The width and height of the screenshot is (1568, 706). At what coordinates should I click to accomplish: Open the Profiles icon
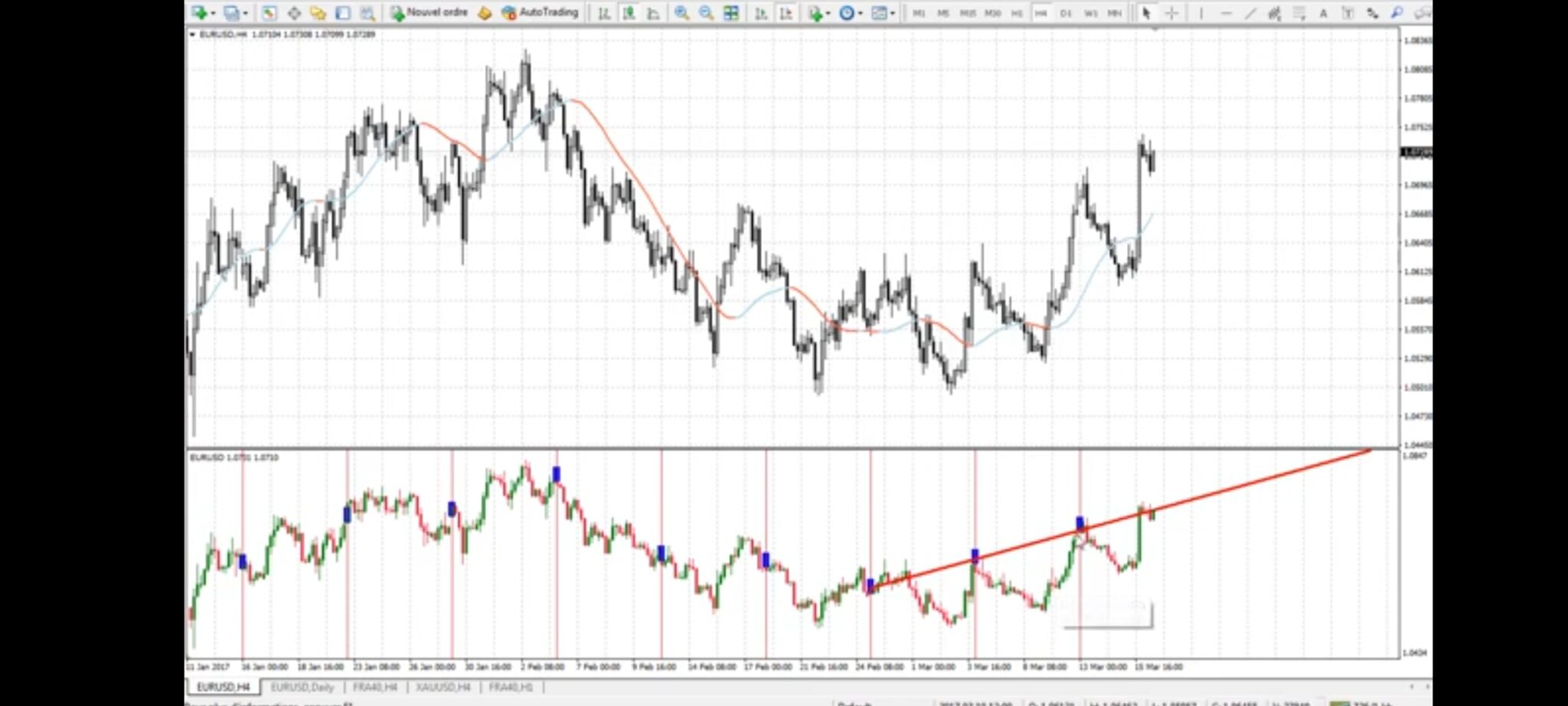click(231, 13)
